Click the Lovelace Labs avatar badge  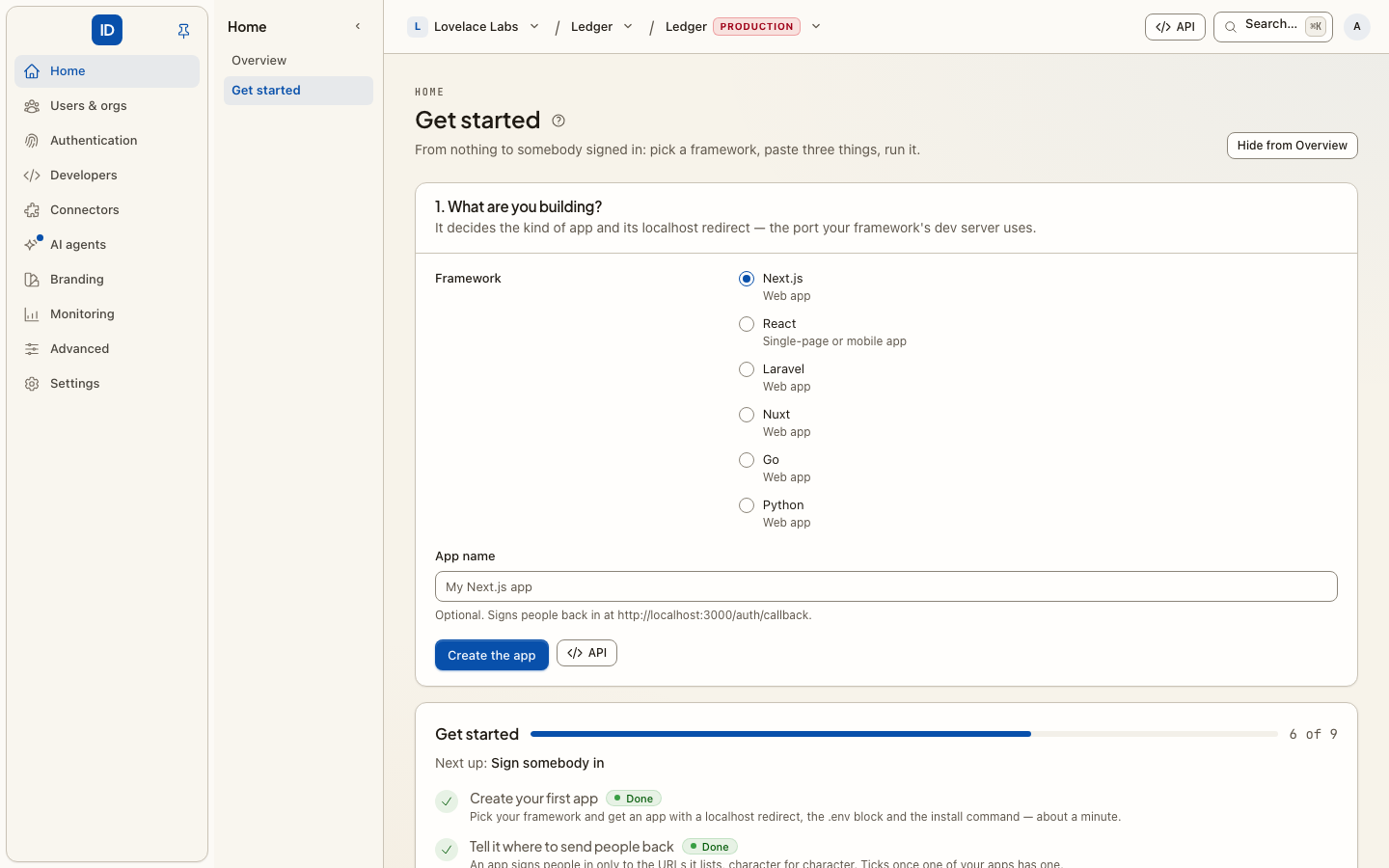(x=417, y=27)
